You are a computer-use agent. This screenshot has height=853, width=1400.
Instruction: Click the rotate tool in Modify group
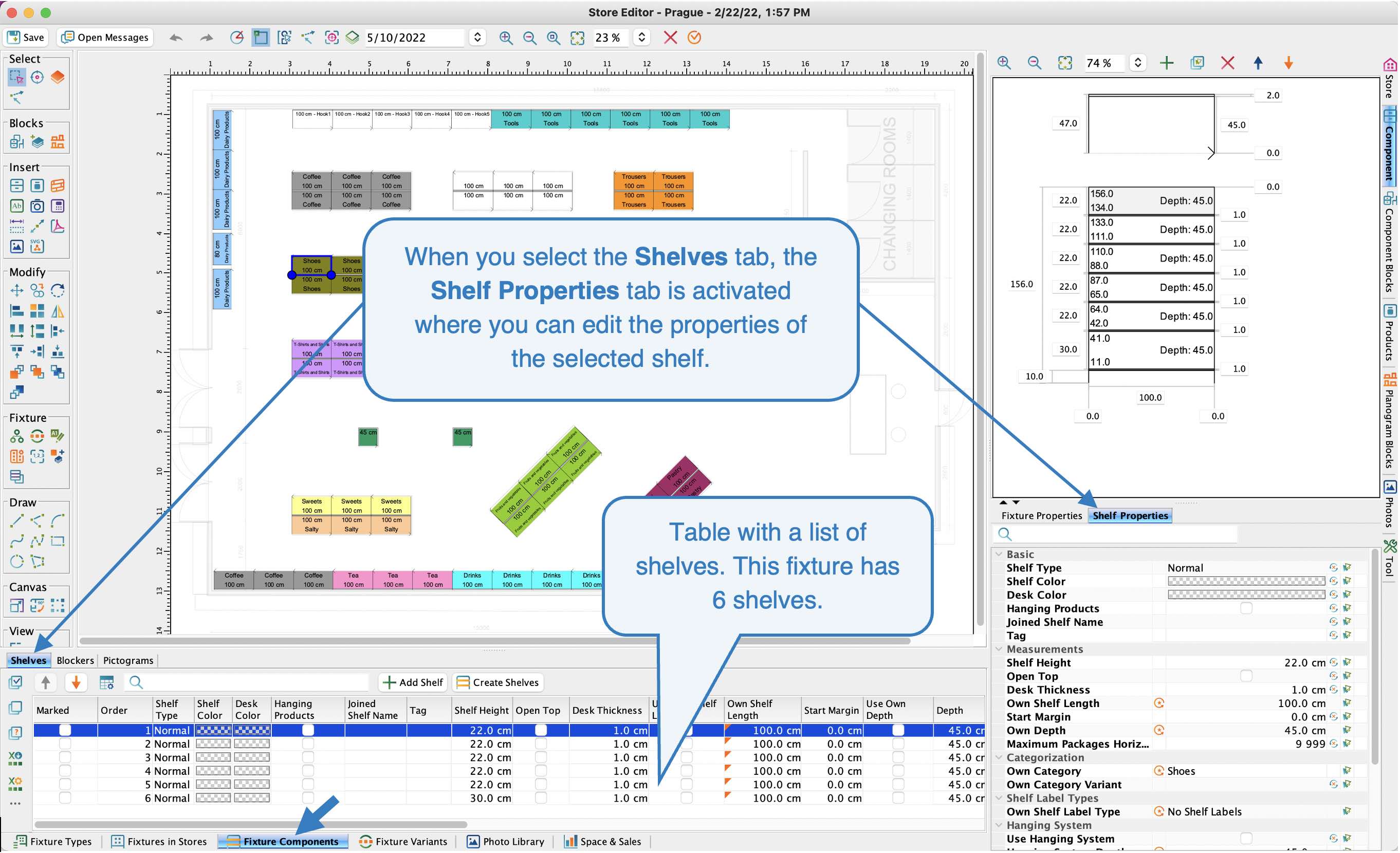click(x=58, y=291)
